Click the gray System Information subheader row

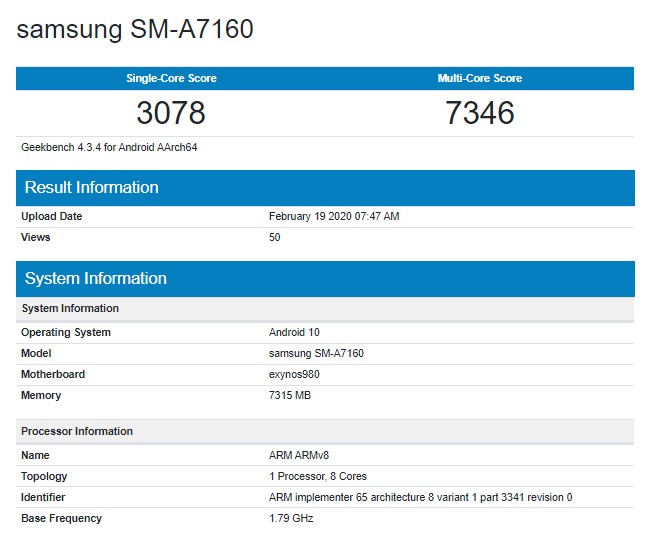pos(325,308)
